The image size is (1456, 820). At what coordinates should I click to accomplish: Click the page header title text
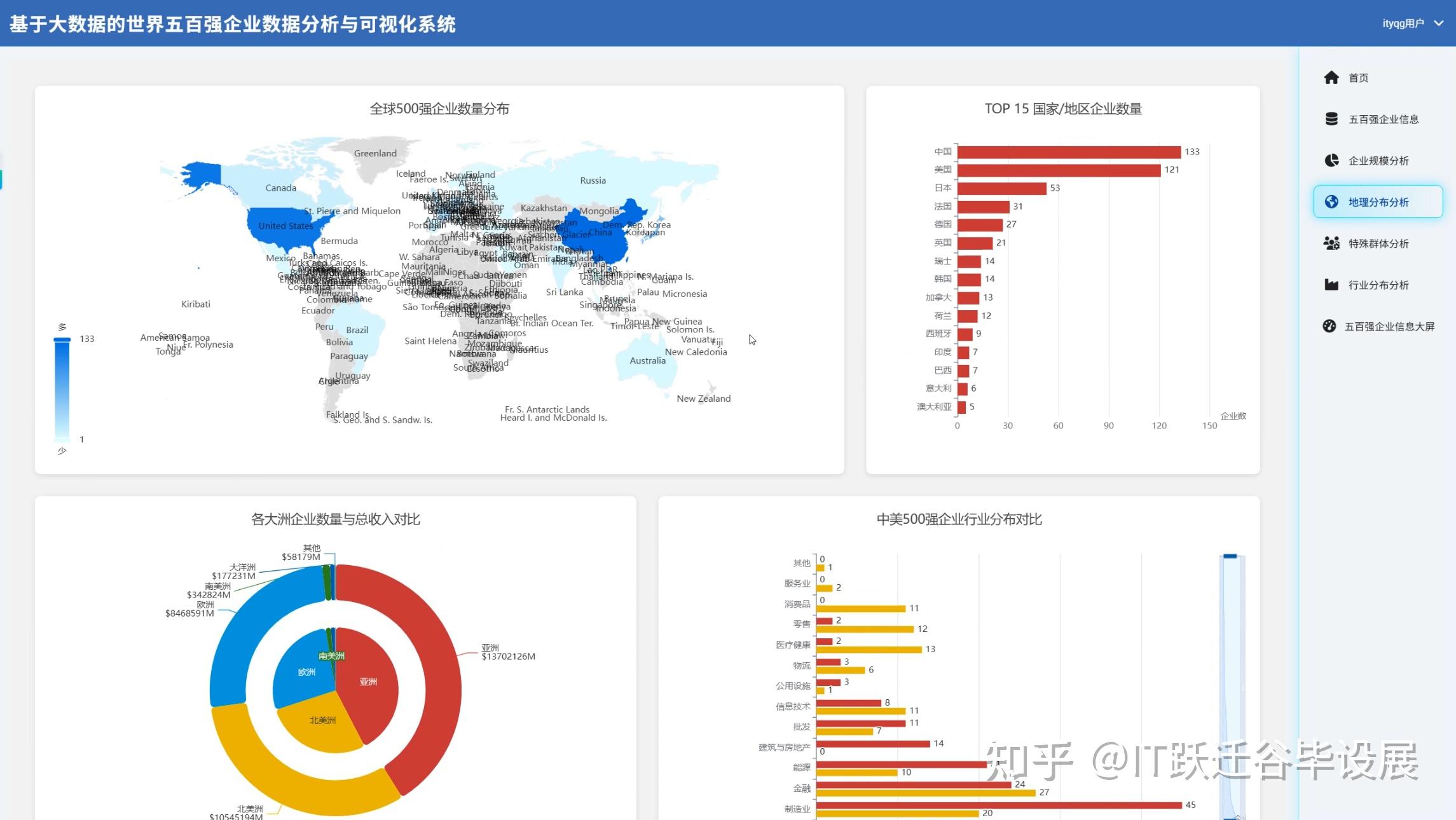[x=232, y=24]
